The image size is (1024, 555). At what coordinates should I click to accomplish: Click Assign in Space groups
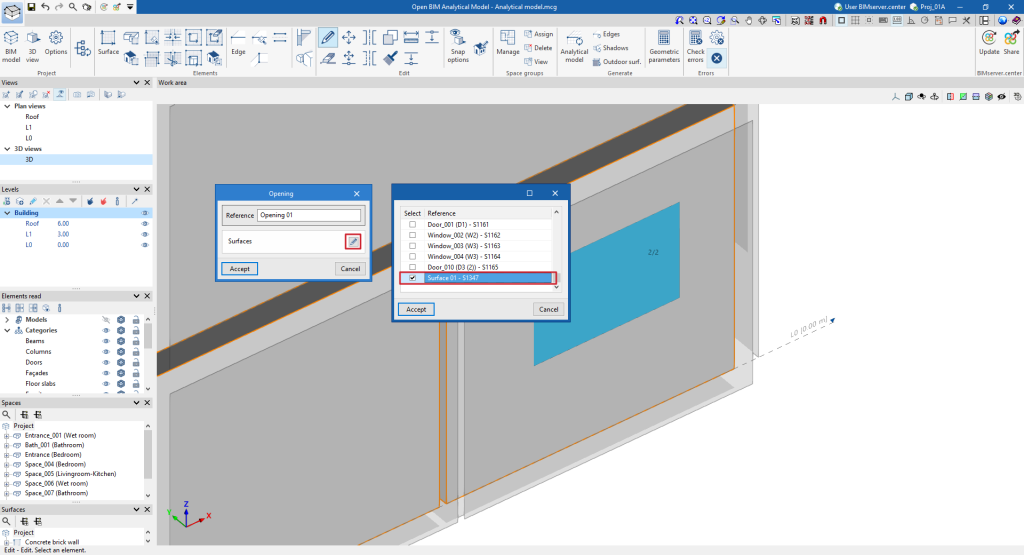(538, 34)
